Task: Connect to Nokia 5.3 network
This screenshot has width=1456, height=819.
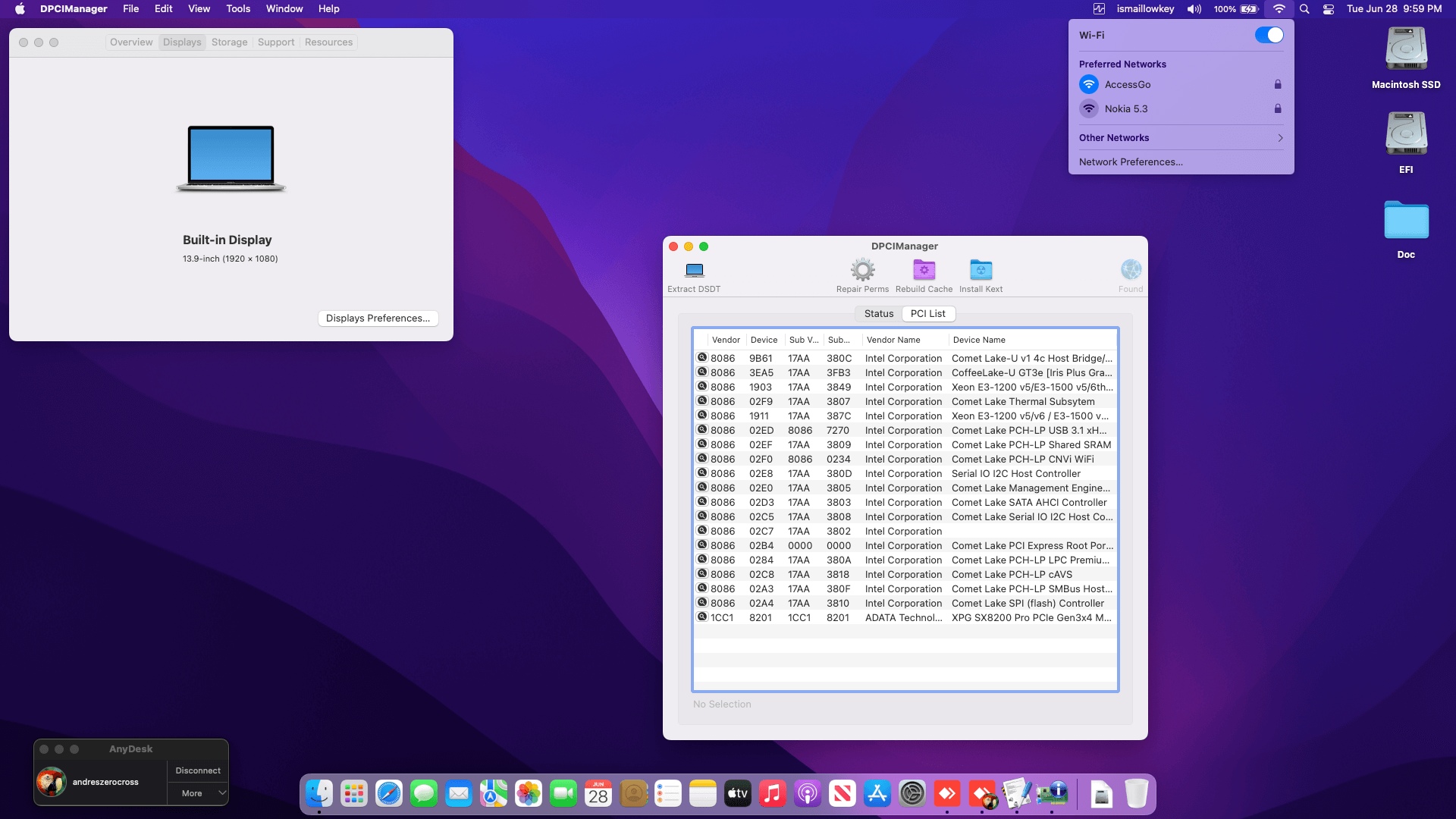Action: pos(1181,109)
